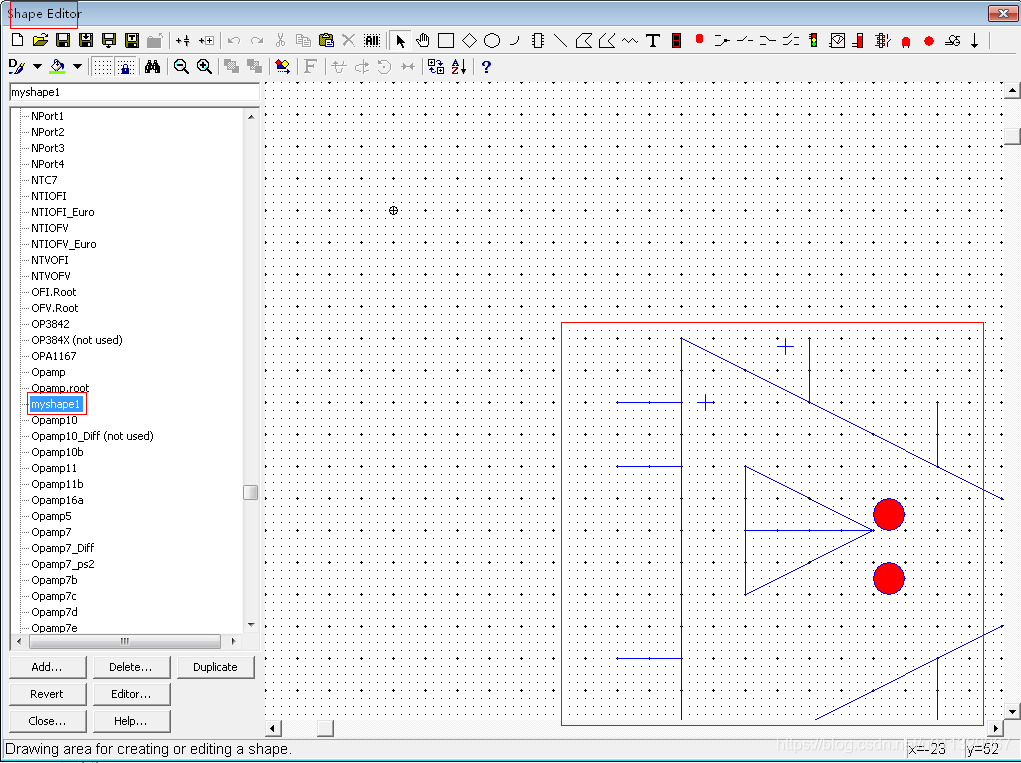This screenshot has height=763, width=1021.
Task: Select the arrow pointer tool
Action: (x=400, y=40)
